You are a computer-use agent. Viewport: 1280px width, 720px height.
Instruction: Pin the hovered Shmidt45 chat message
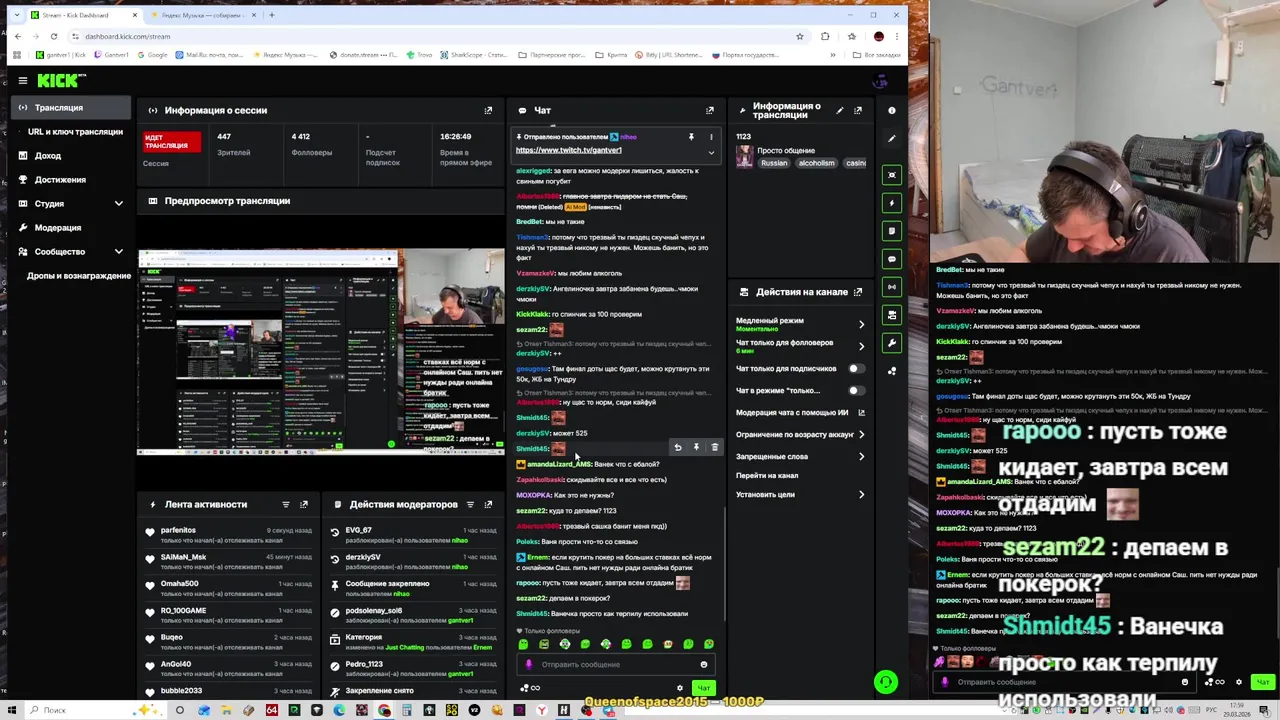(696, 447)
